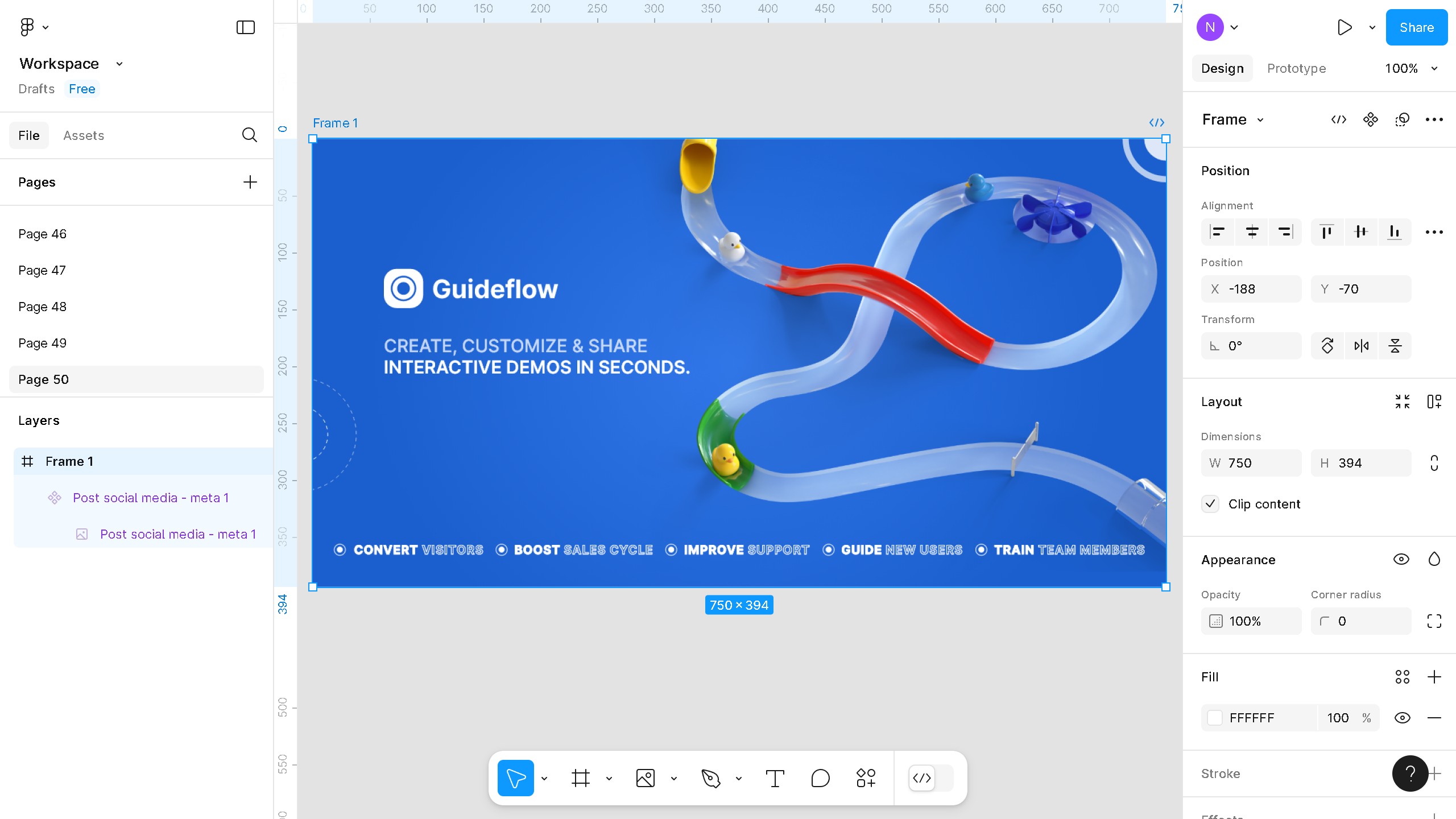1456x819 pixels.
Task: Select the Text tool in toolbar
Action: 775,778
